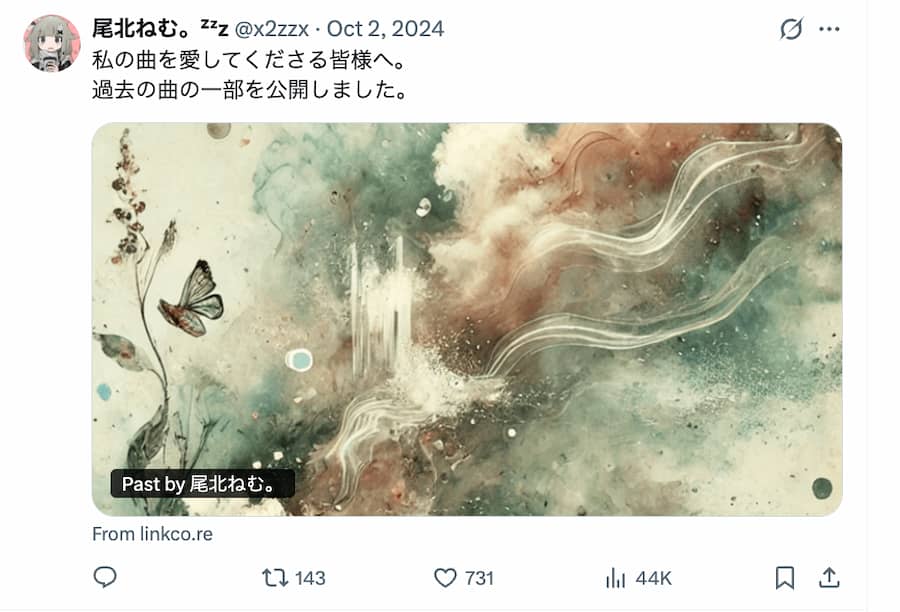Open the watercolor butterfly card image

tap(467, 319)
